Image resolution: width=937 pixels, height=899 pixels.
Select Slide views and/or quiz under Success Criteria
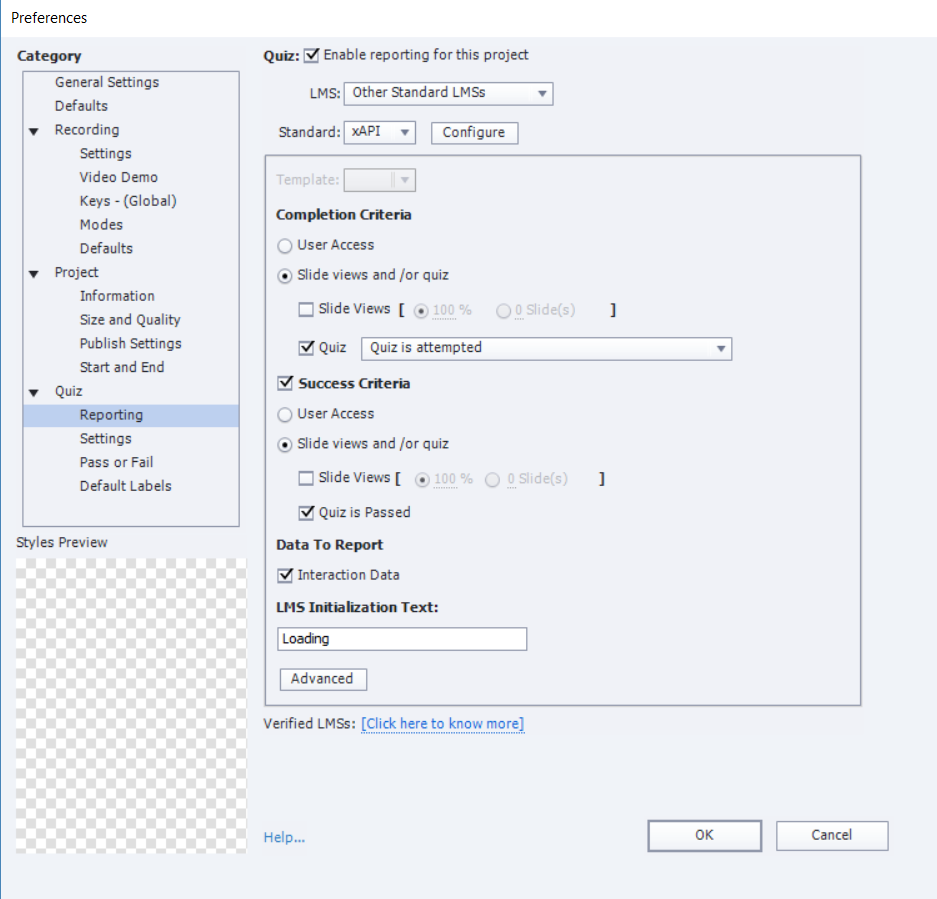[x=285, y=444]
